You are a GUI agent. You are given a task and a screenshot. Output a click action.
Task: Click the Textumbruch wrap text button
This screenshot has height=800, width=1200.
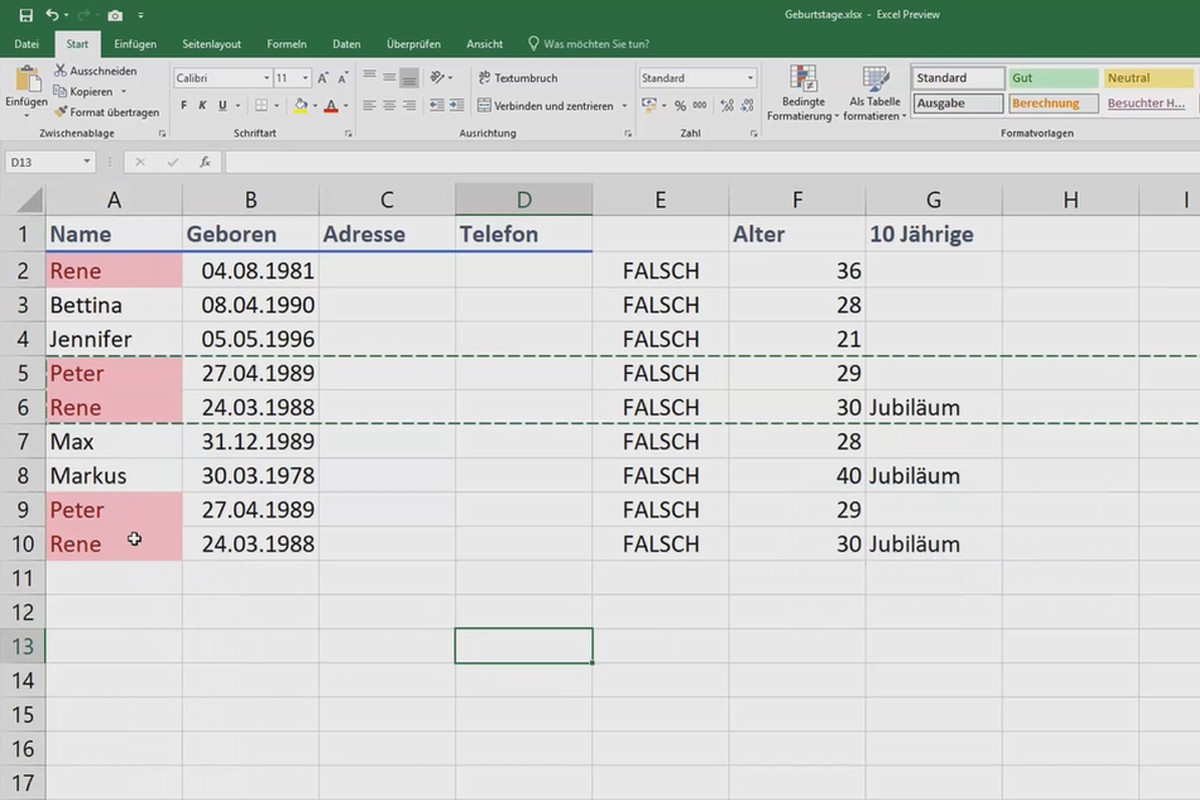[518, 78]
